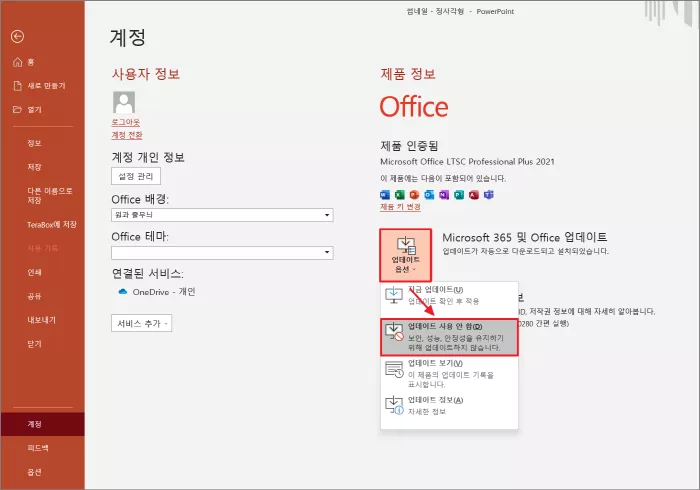This screenshot has width=700, height=490.
Task: Click the View Updates (업데이트 보기) history icon
Action: [394, 369]
